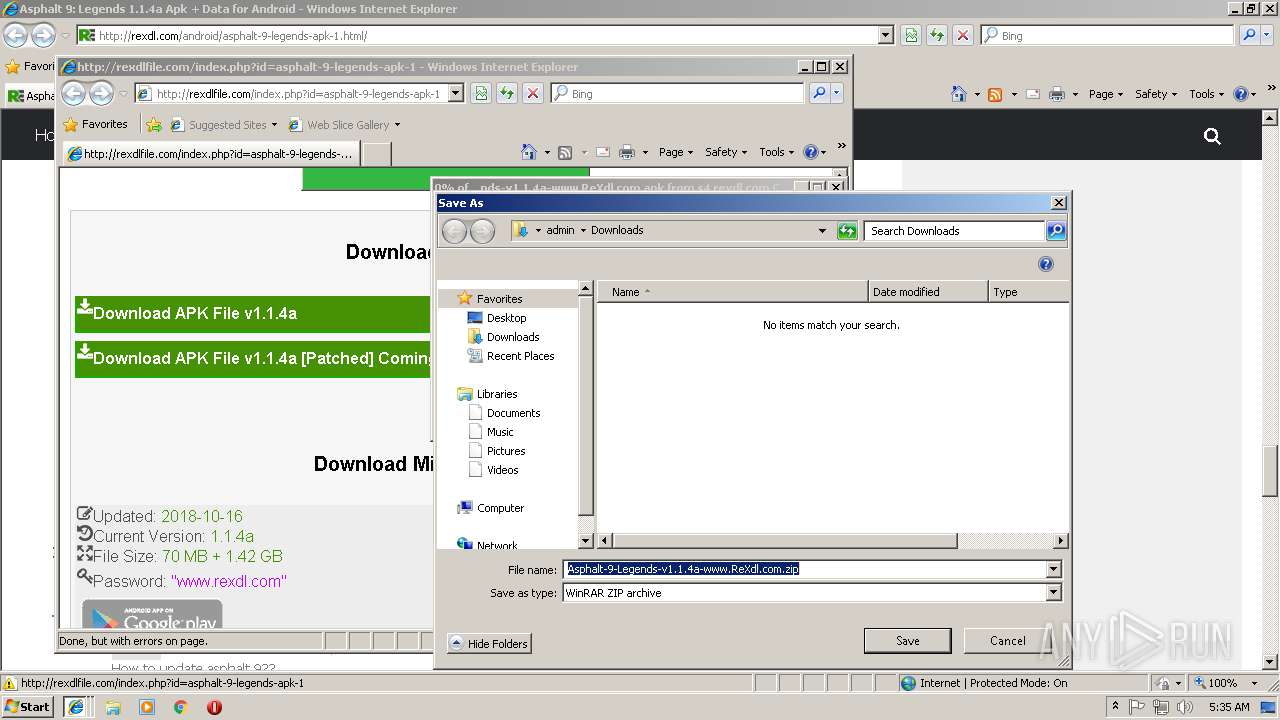The width and height of the screenshot is (1280, 720).
Task: Click Start button on taskbar
Action: [27, 706]
